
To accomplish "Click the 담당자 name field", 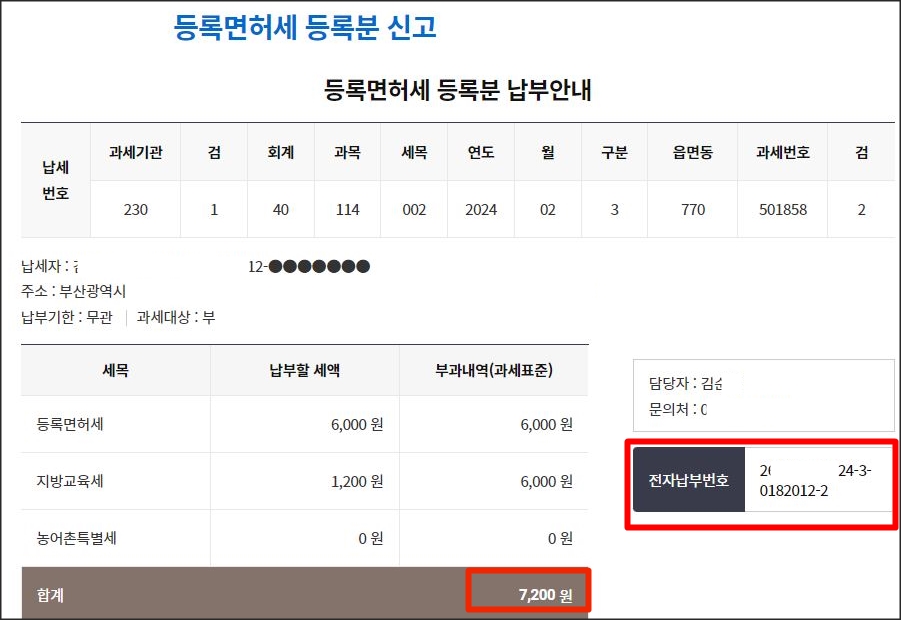I will 679,379.
